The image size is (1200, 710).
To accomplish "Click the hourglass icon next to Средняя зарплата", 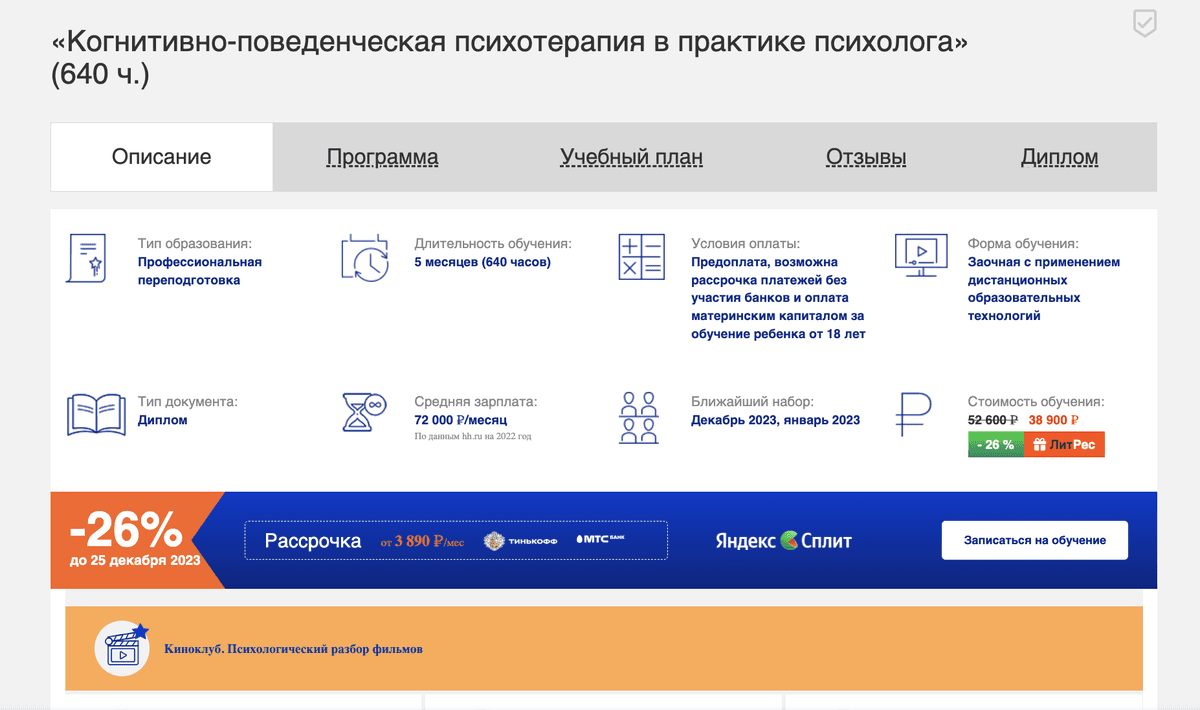I will tap(364, 414).
